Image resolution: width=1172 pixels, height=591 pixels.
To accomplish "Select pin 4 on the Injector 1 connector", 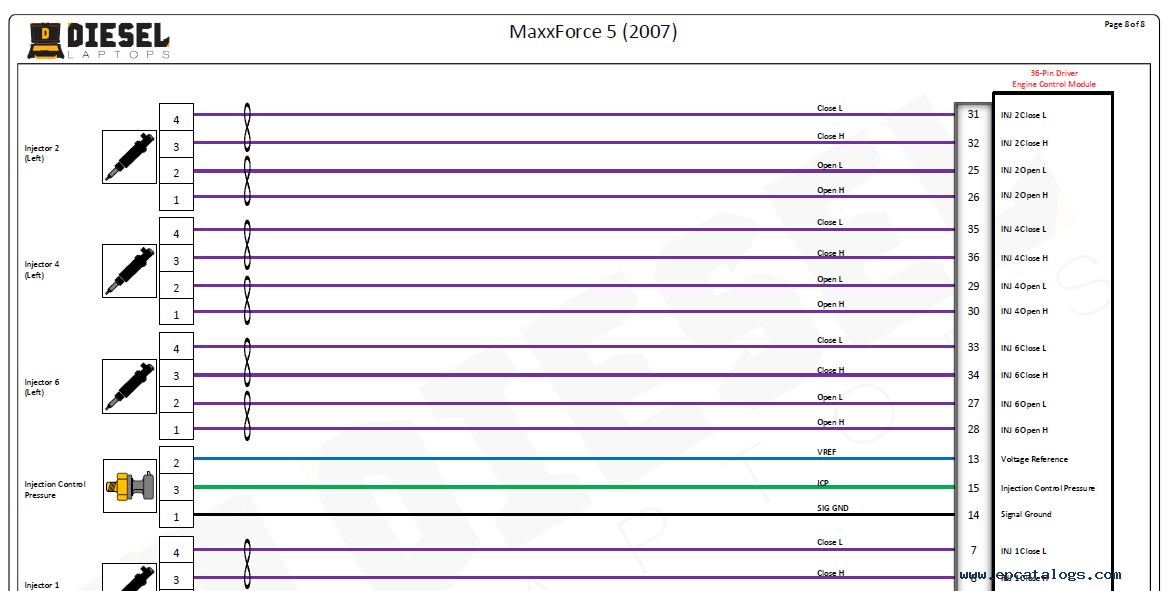I will (176, 551).
